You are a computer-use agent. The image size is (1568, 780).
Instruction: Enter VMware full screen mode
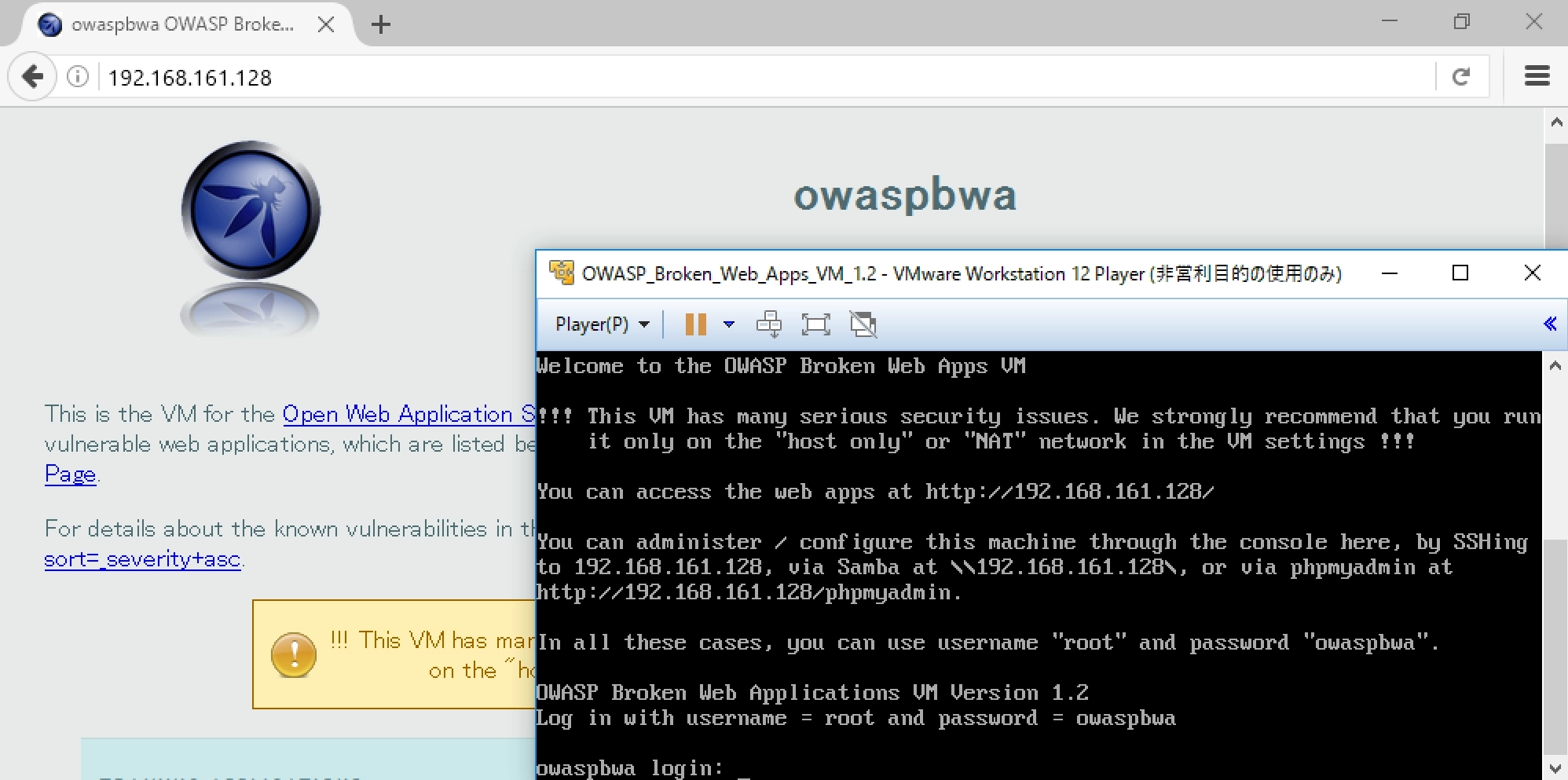point(815,324)
